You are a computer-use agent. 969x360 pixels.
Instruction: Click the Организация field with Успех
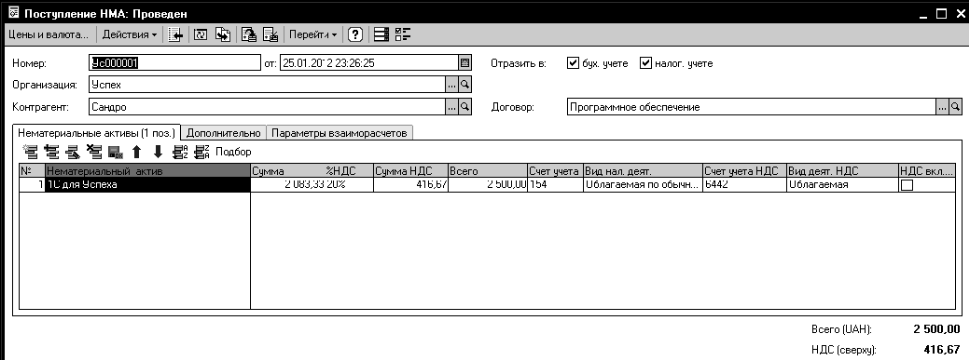267,84
